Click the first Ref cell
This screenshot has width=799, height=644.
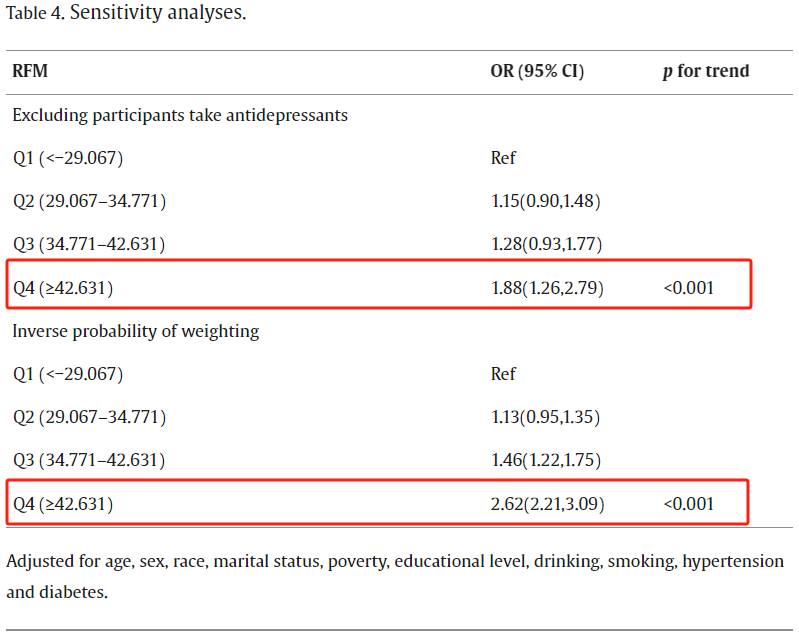[503, 158]
